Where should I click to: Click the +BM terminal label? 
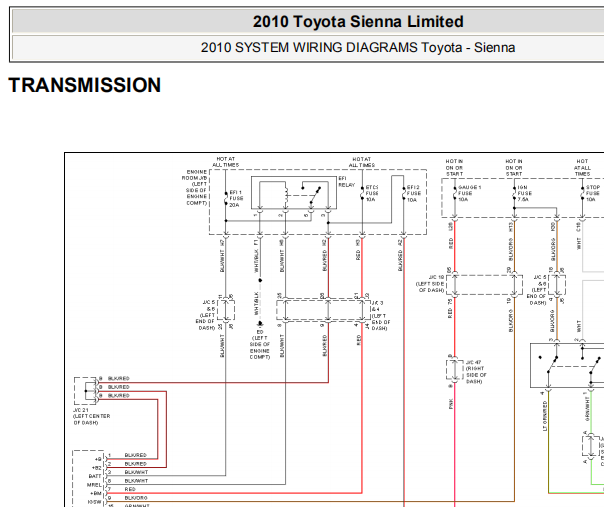(96, 494)
